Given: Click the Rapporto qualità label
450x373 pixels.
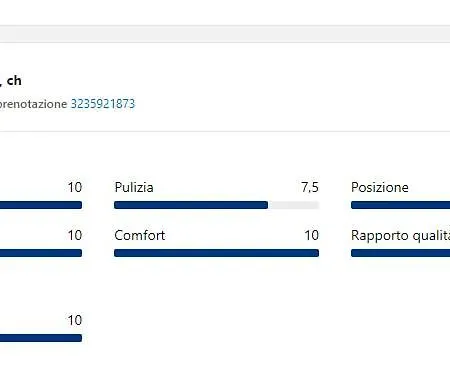Looking at the screenshot, I should (x=400, y=235).
